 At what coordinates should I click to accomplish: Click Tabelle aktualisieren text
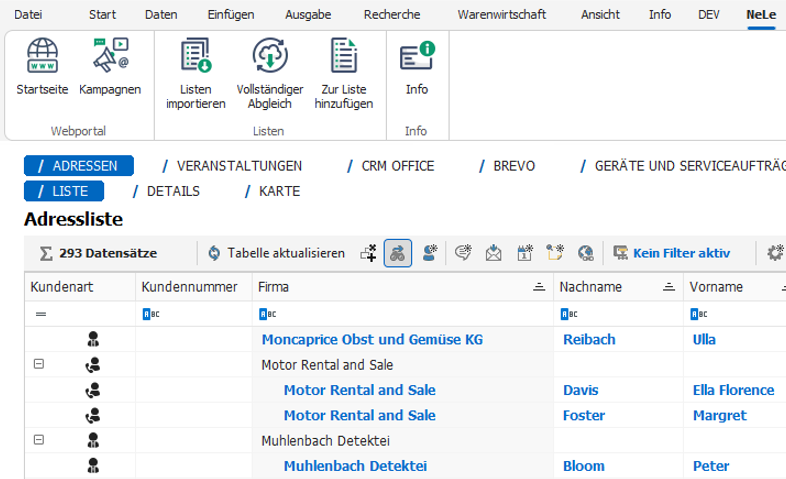click(x=286, y=253)
